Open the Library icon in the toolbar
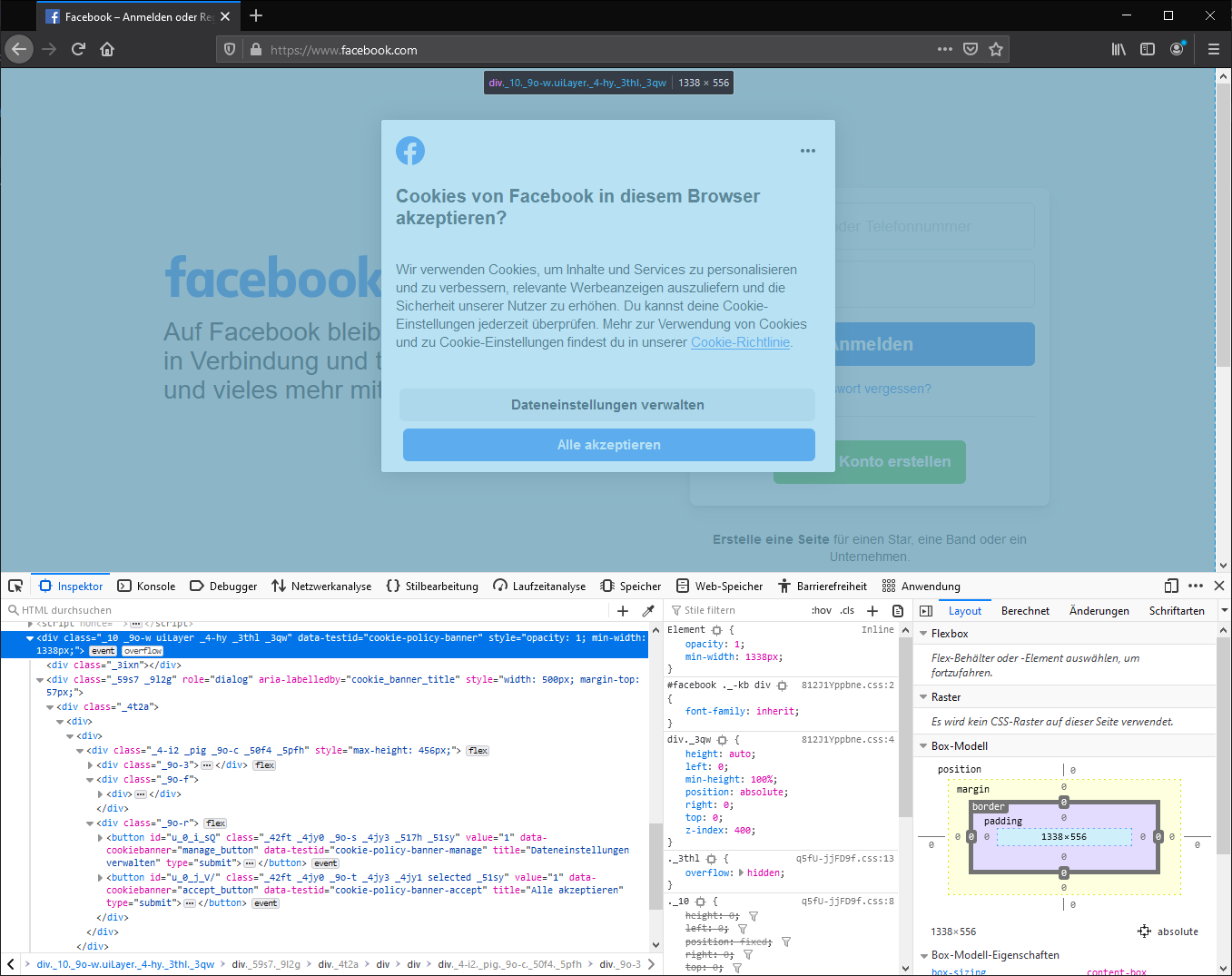The width and height of the screenshot is (1232, 976). click(1119, 49)
